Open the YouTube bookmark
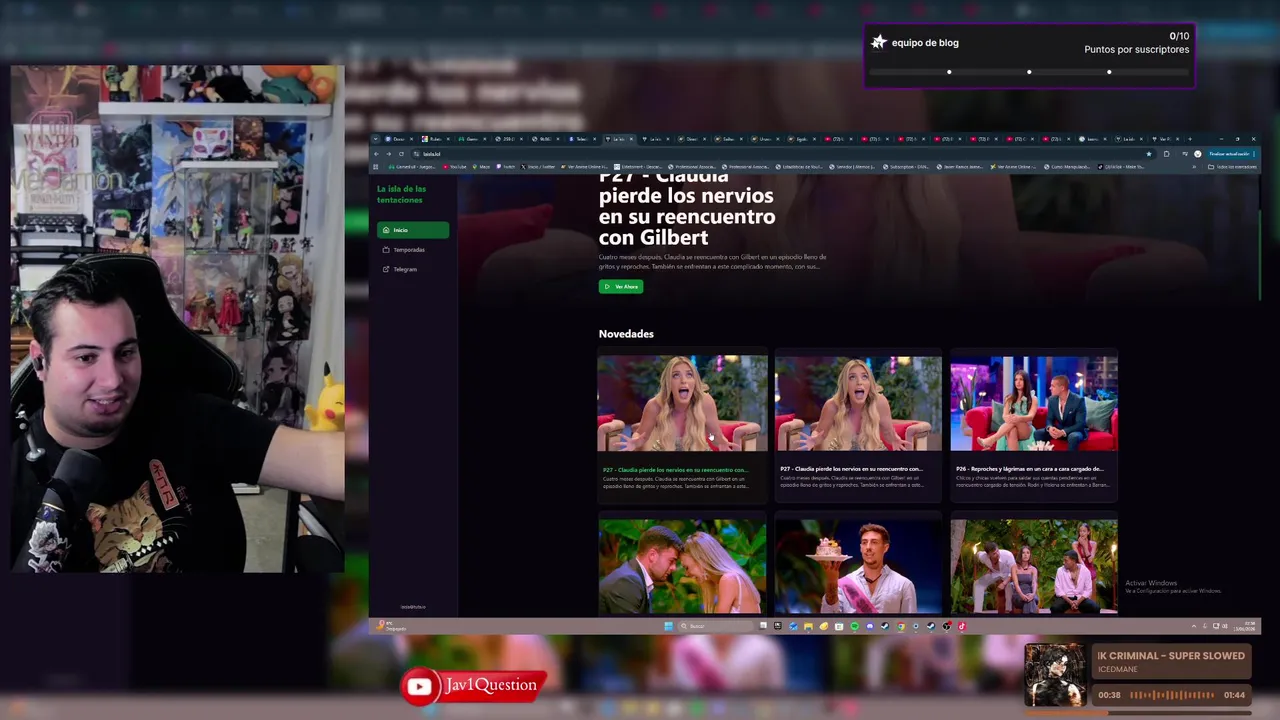Screen dimensions: 1280x720 click(x=455, y=166)
